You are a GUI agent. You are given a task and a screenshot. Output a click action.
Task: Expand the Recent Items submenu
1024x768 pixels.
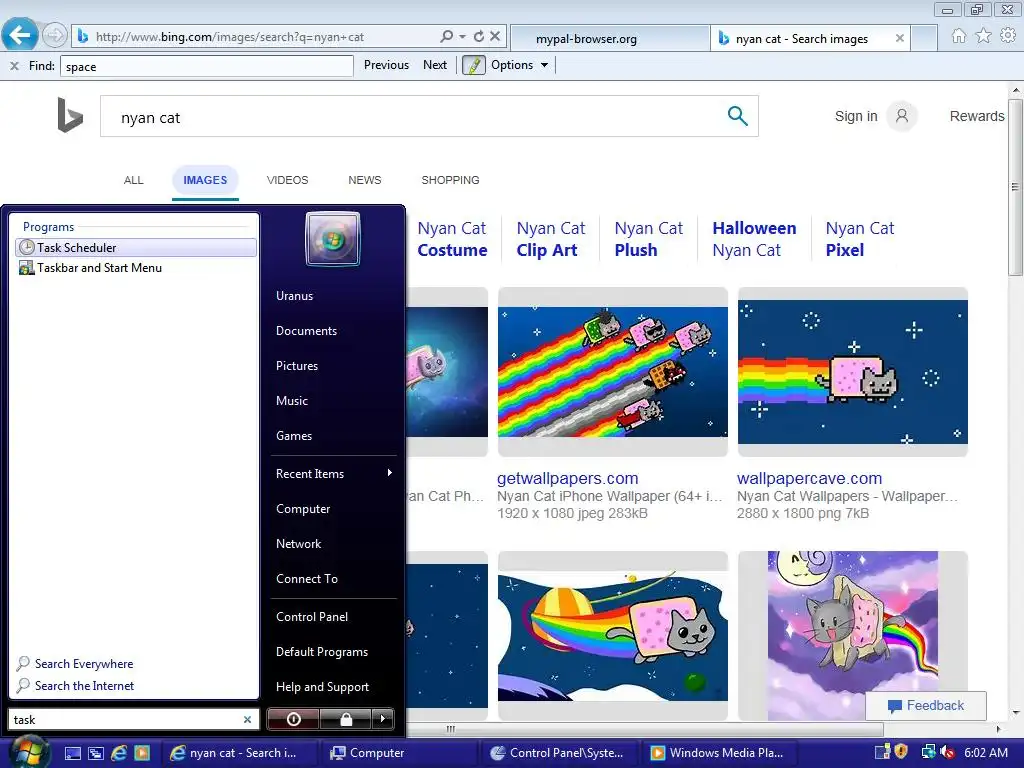click(x=334, y=473)
